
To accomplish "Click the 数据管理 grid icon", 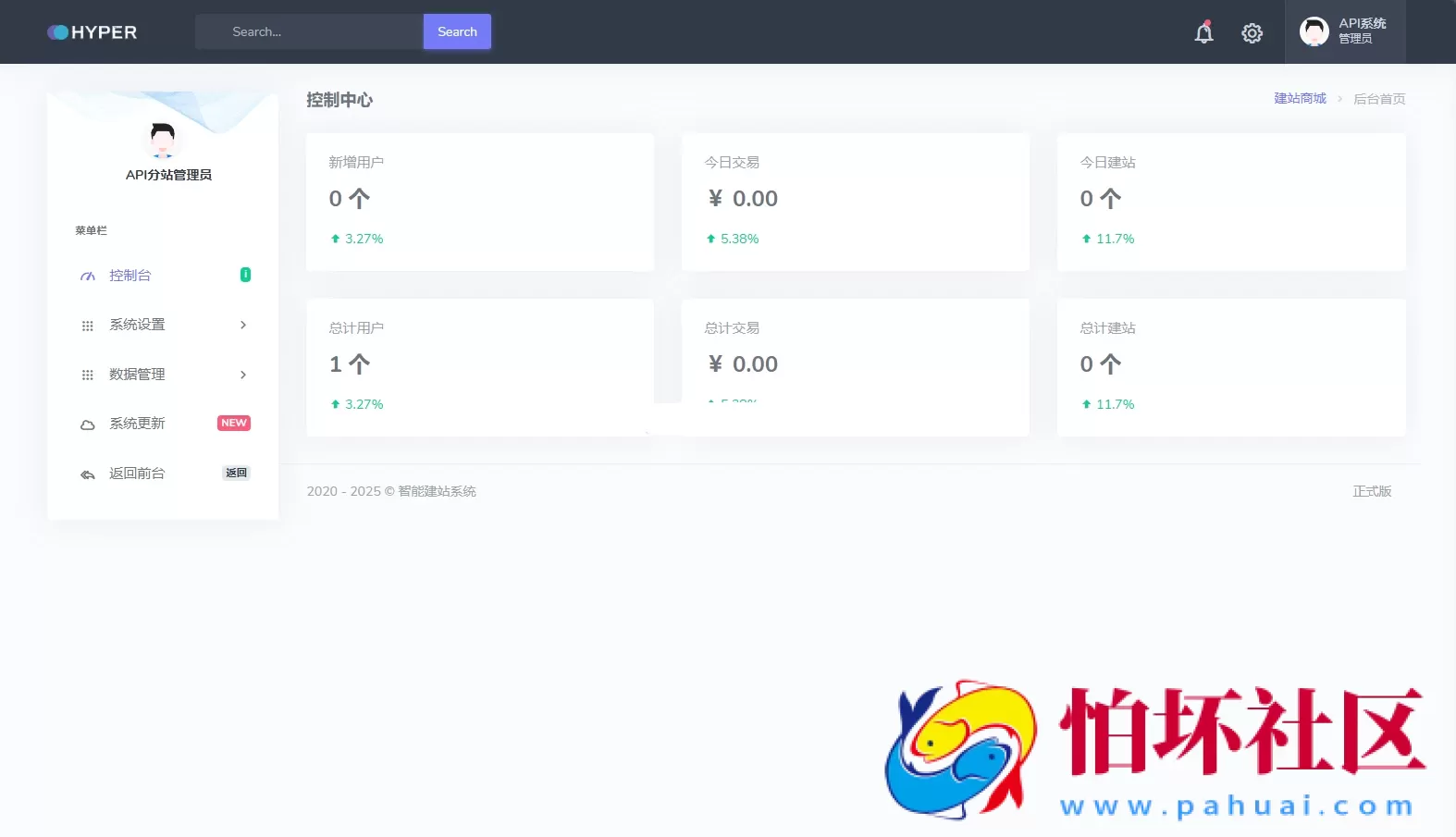I will [x=88, y=375].
